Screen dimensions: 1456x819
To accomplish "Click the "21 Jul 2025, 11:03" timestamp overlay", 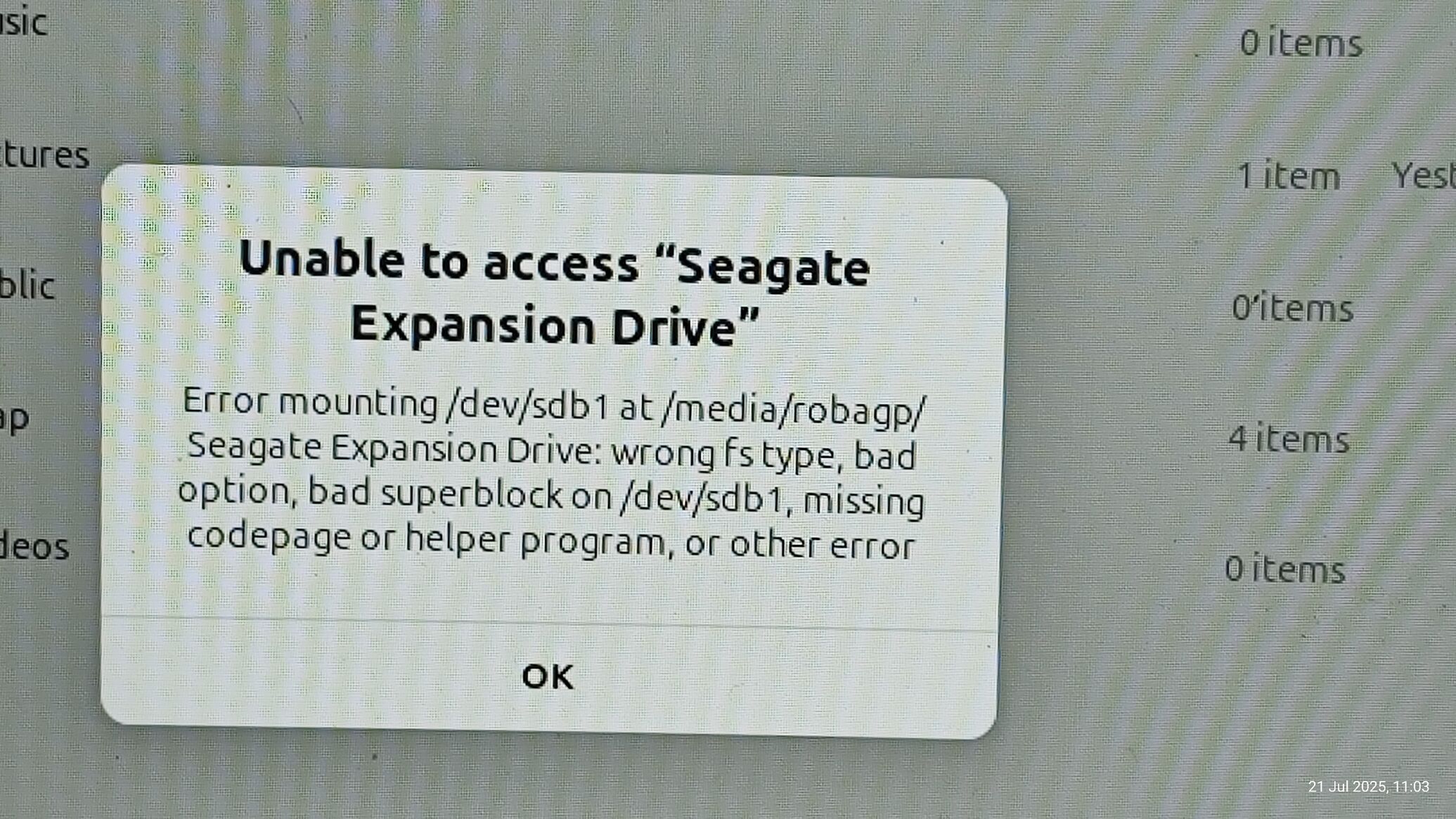I will click(1368, 787).
